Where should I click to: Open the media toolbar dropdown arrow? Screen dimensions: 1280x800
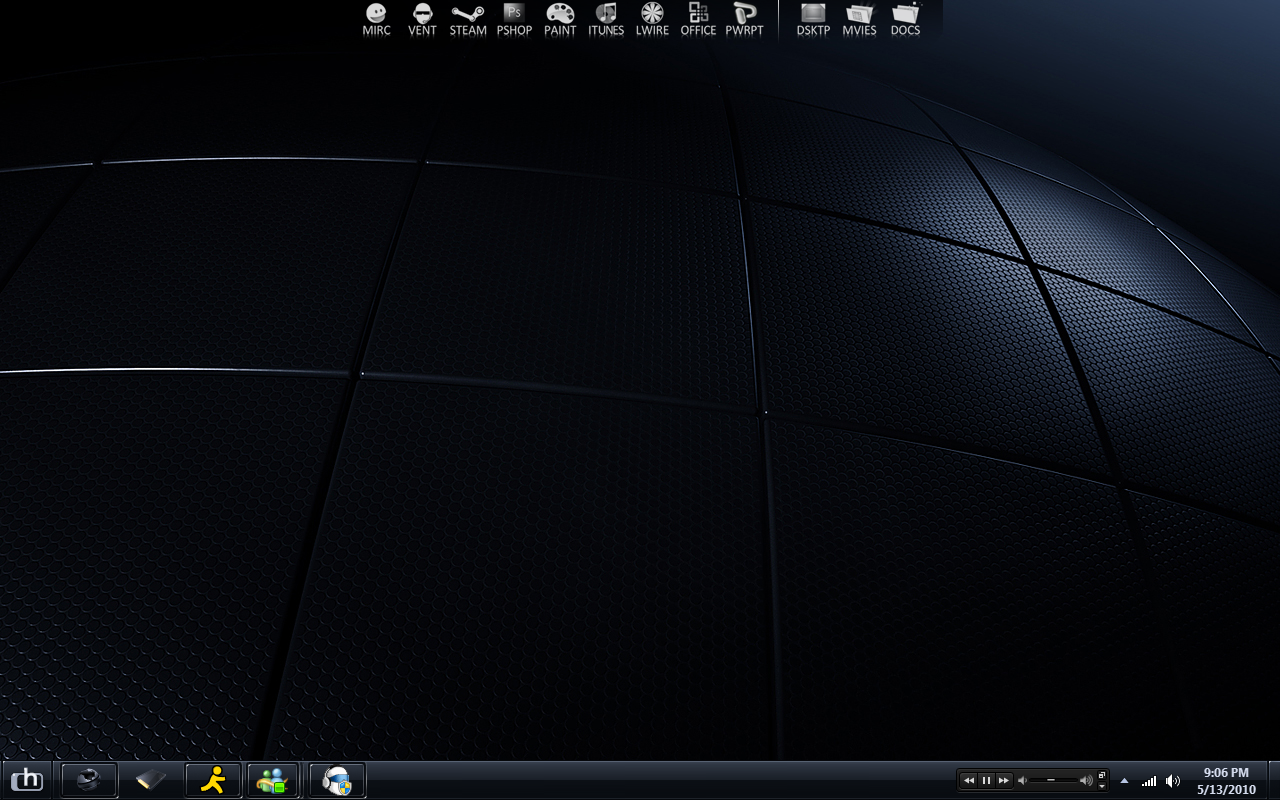pyautogui.click(x=1102, y=786)
